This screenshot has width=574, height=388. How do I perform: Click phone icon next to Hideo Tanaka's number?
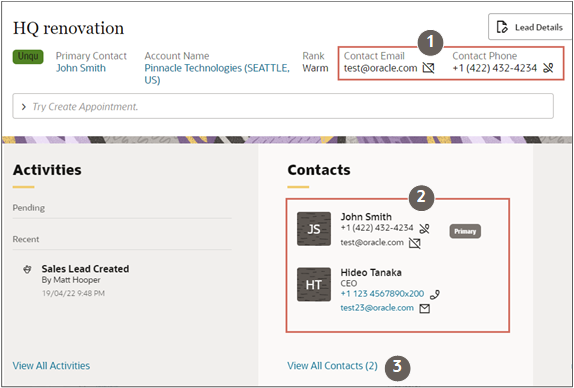(x=435, y=294)
